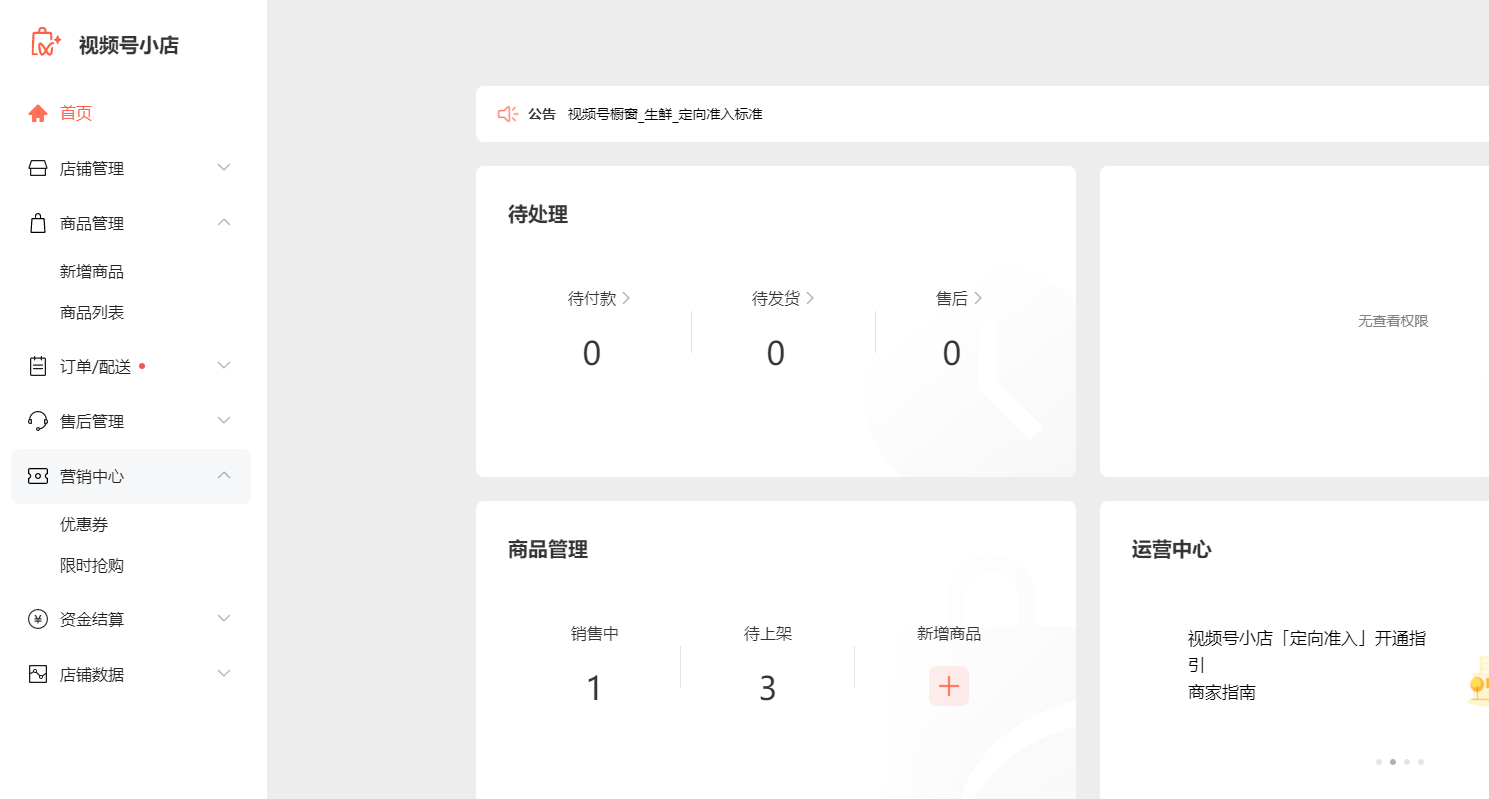Screen dimensions: 1489x799
Task: Click the storefront icon beside 店铺管理
Action: pos(38,168)
